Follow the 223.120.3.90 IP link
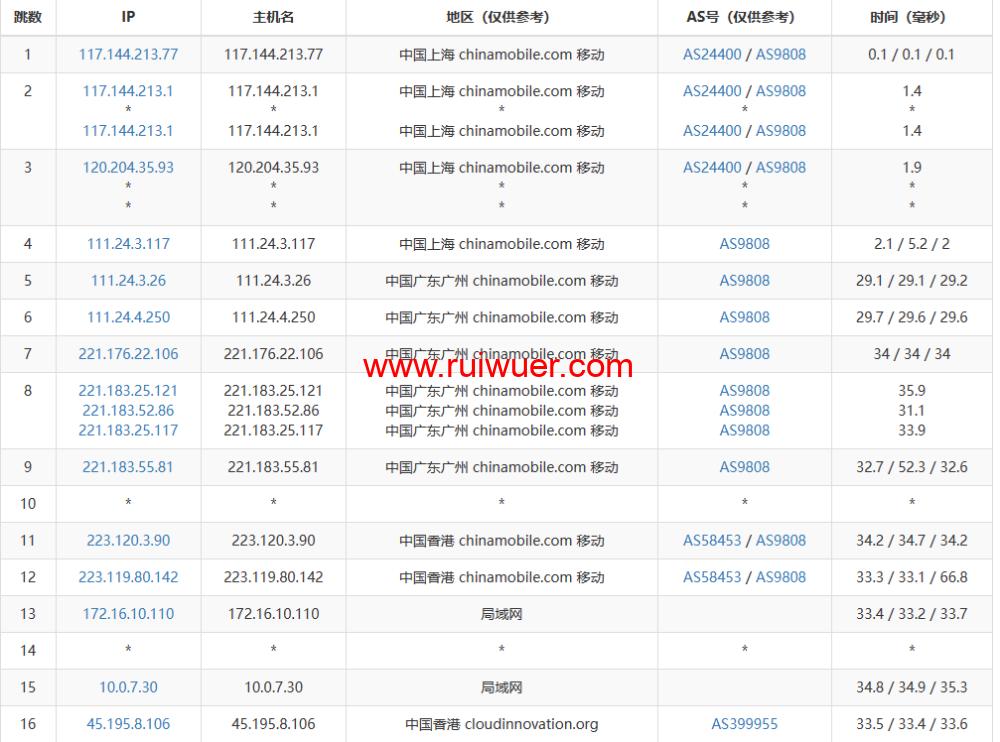Screen dimensions: 1000x742 coord(128,540)
